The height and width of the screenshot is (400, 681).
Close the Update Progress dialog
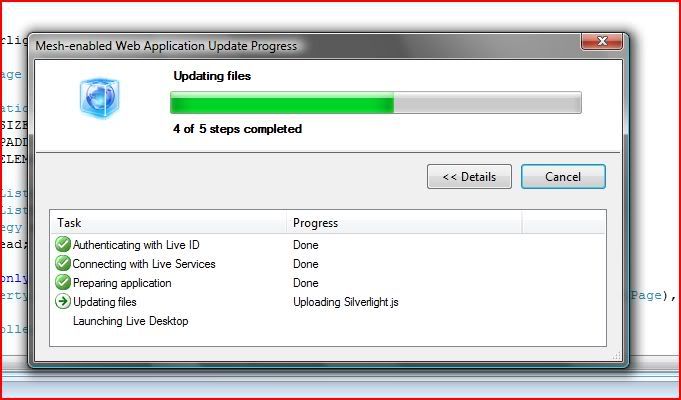pos(602,41)
